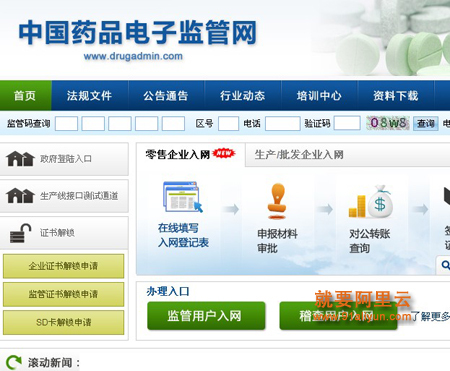The image size is (450, 371).
Task: Click the orange stamp icon for 申报材料审批
Action: click(x=277, y=201)
